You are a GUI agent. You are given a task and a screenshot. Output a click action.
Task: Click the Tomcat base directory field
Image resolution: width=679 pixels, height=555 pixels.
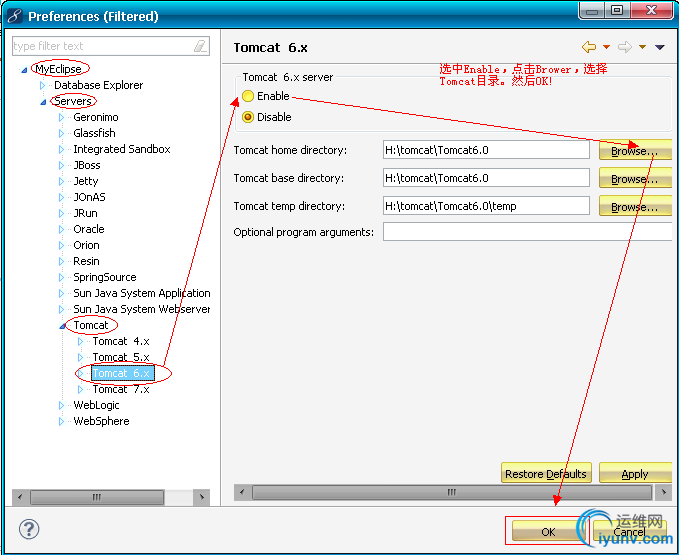[x=486, y=178]
